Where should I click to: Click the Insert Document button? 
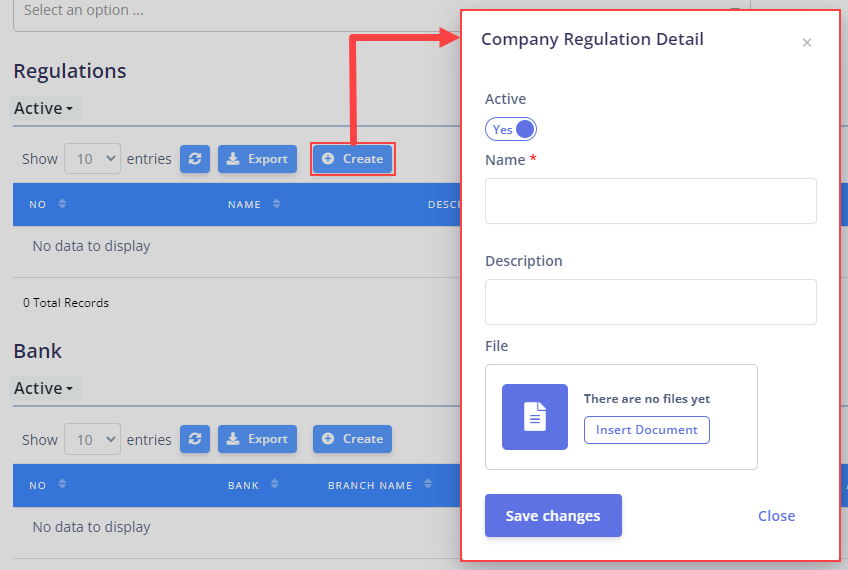click(647, 430)
